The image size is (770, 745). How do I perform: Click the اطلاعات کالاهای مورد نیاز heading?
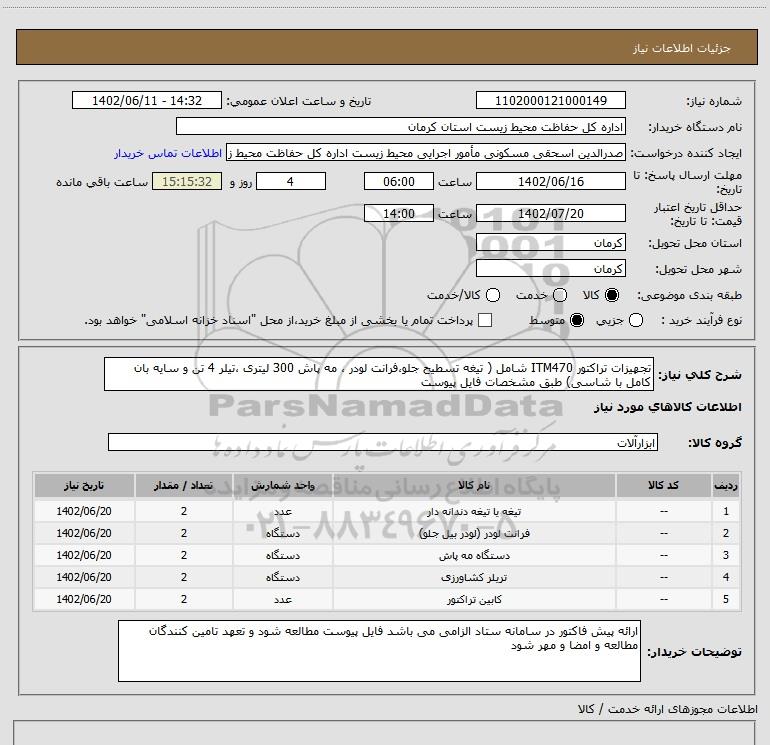pos(668,407)
